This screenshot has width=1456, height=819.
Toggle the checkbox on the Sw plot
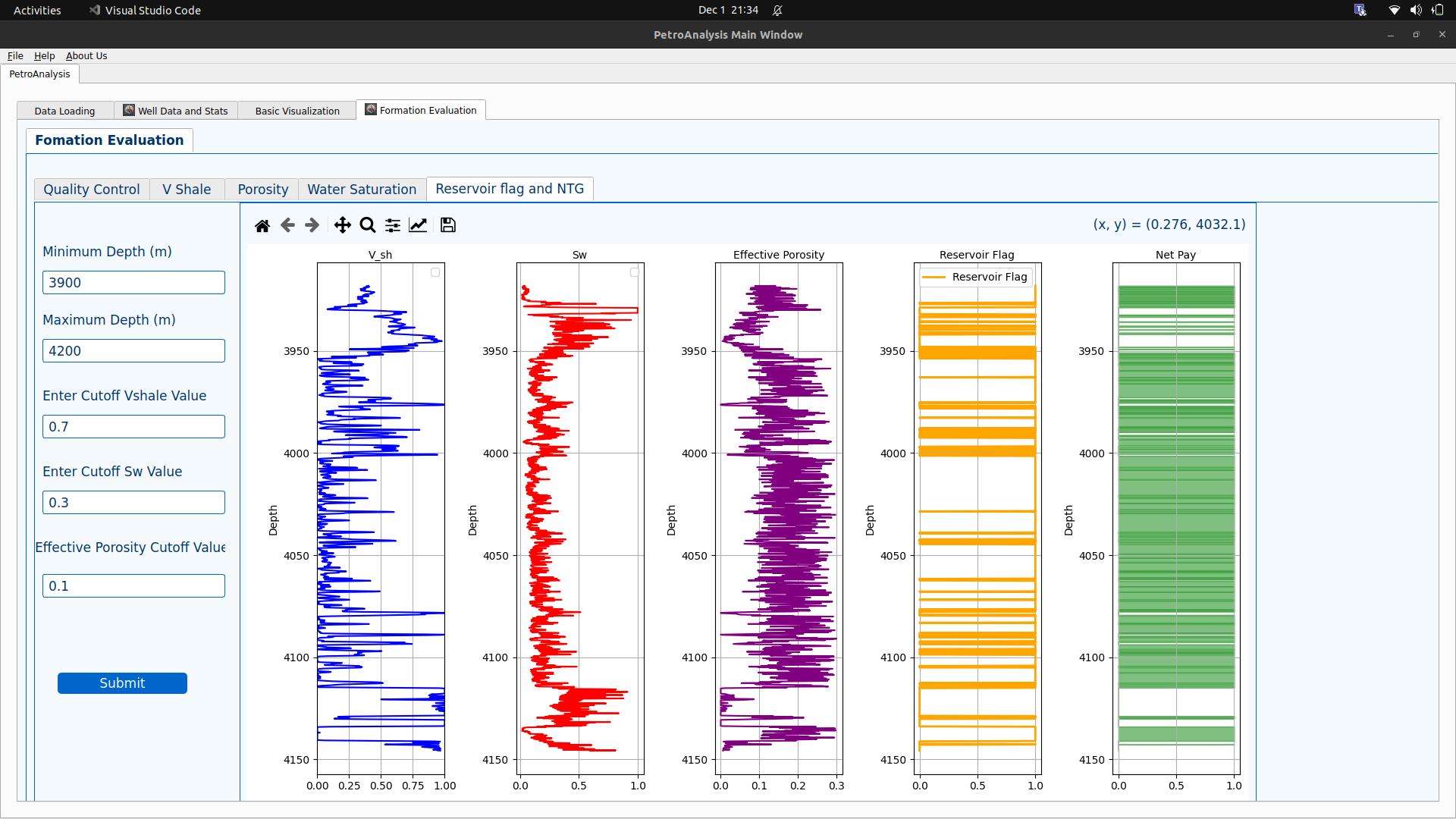[634, 271]
